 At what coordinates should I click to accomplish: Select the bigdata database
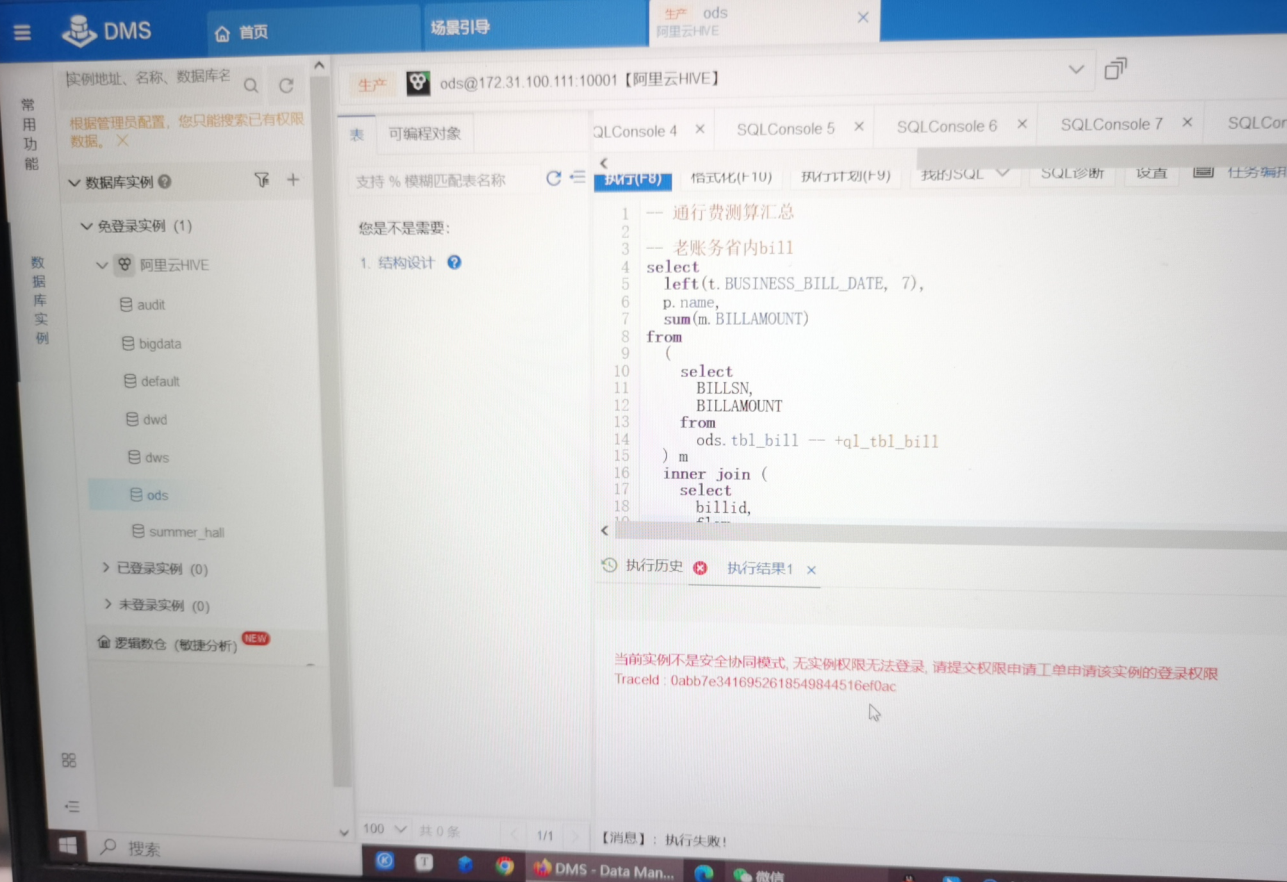click(x=151, y=343)
